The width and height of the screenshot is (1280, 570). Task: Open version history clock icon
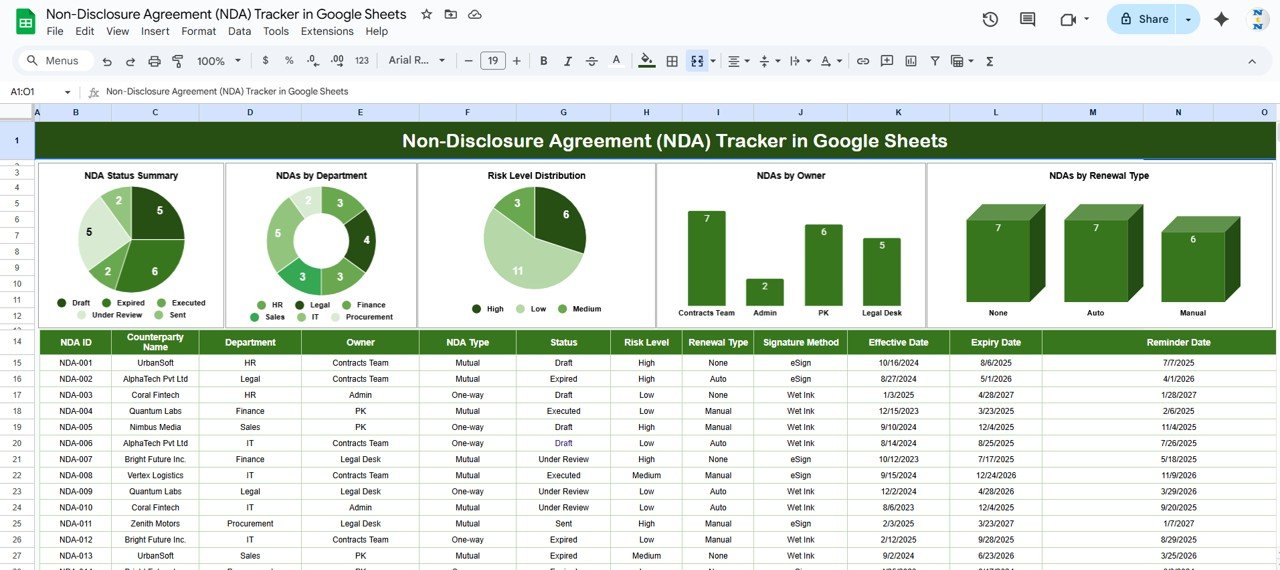click(x=990, y=19)
